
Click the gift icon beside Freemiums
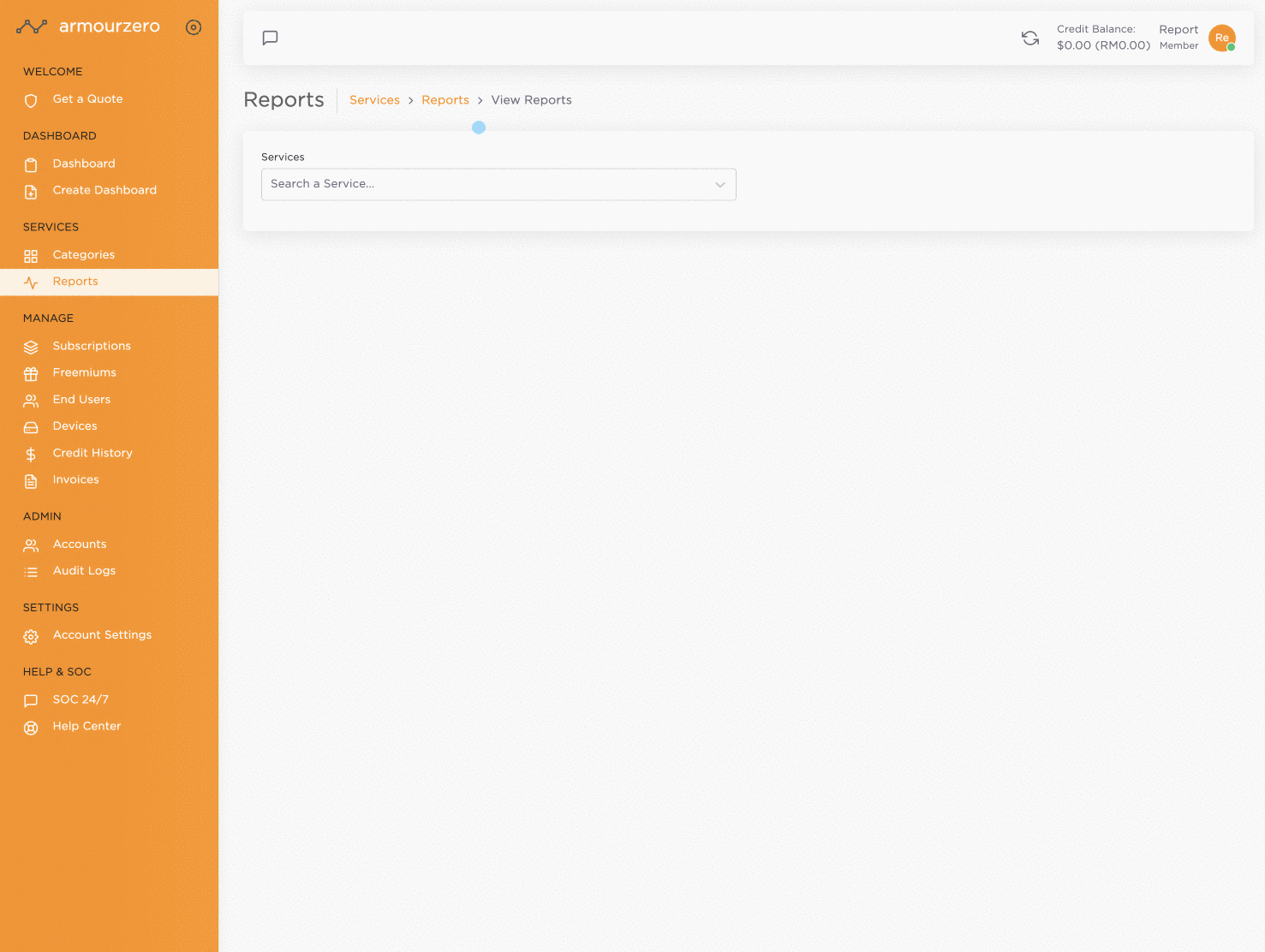(x=31, y=373)
